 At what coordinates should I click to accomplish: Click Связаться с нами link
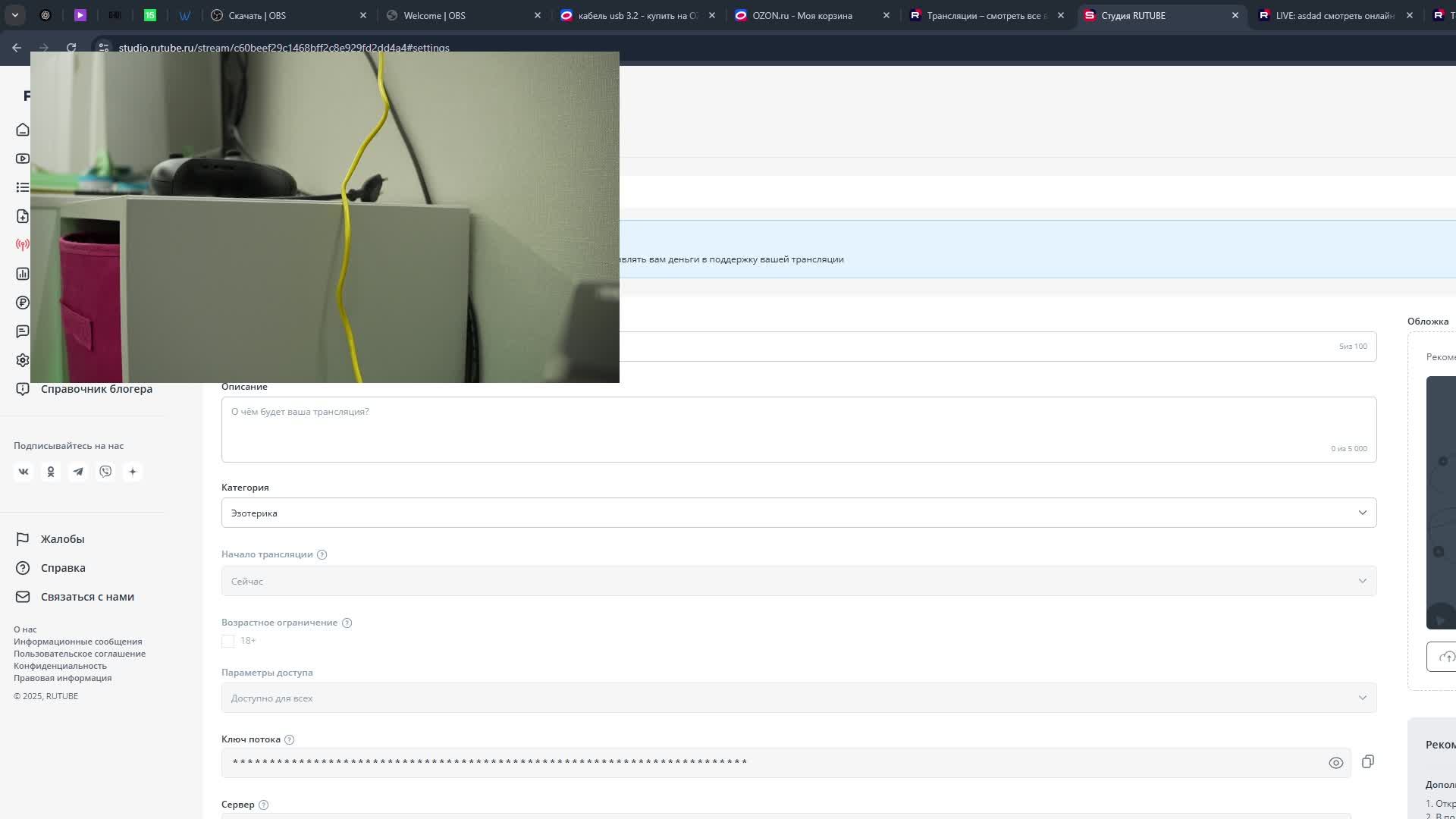point(87,597)
